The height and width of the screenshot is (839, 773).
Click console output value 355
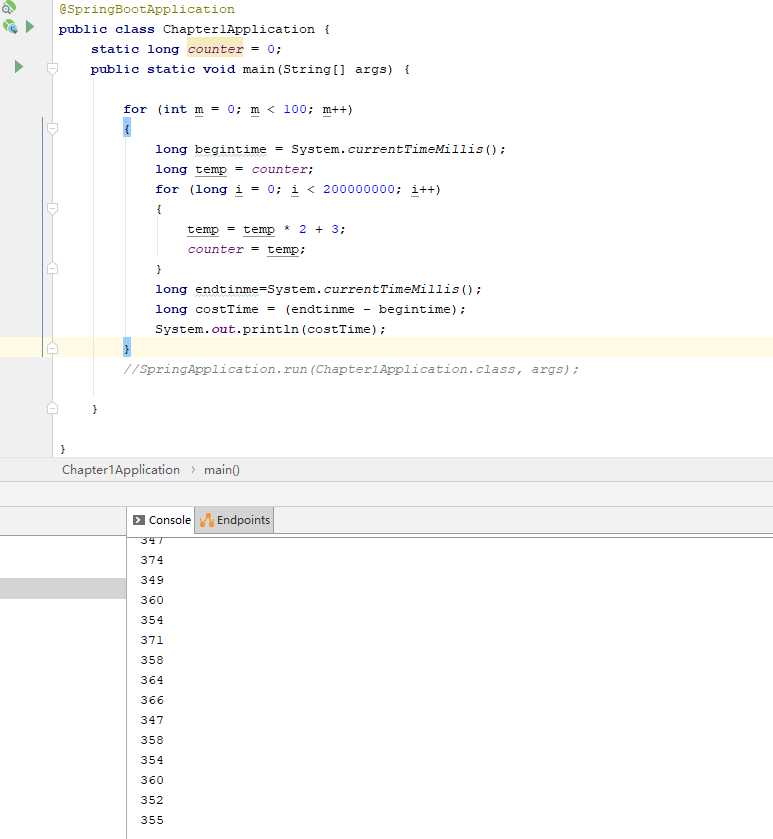click(x=152, y=820)
